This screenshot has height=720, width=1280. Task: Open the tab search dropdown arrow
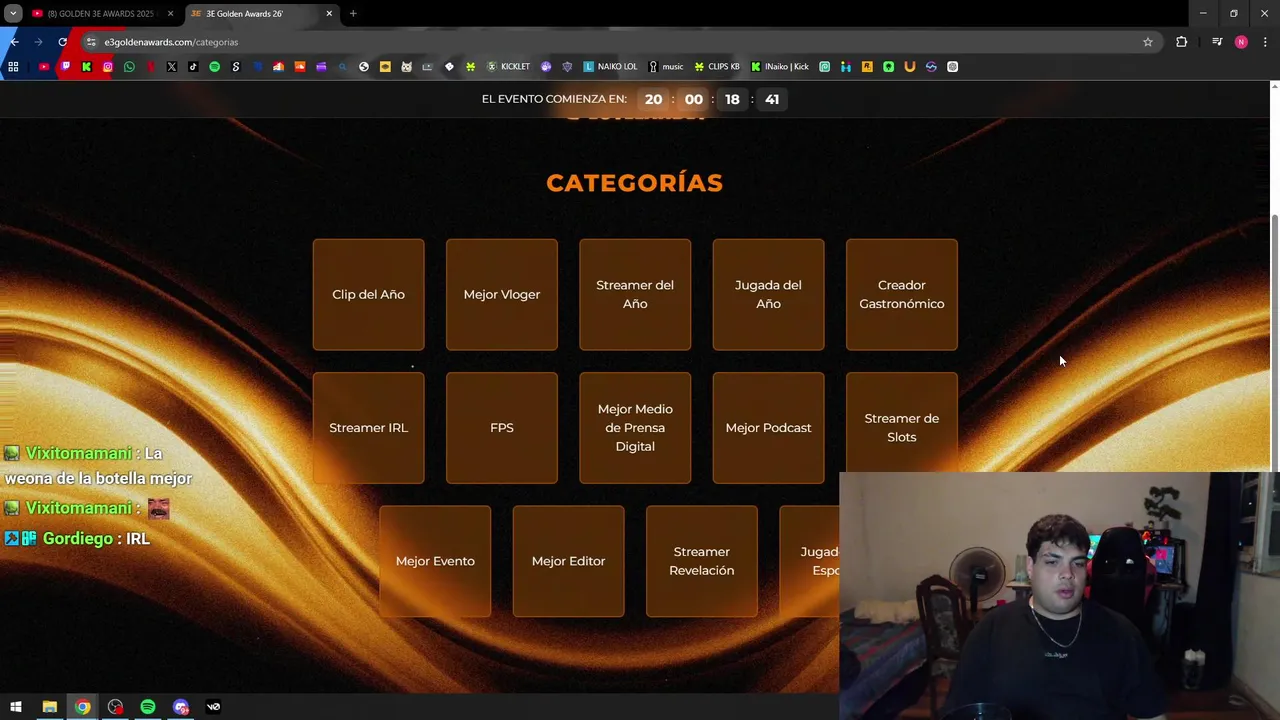point(13,14)
